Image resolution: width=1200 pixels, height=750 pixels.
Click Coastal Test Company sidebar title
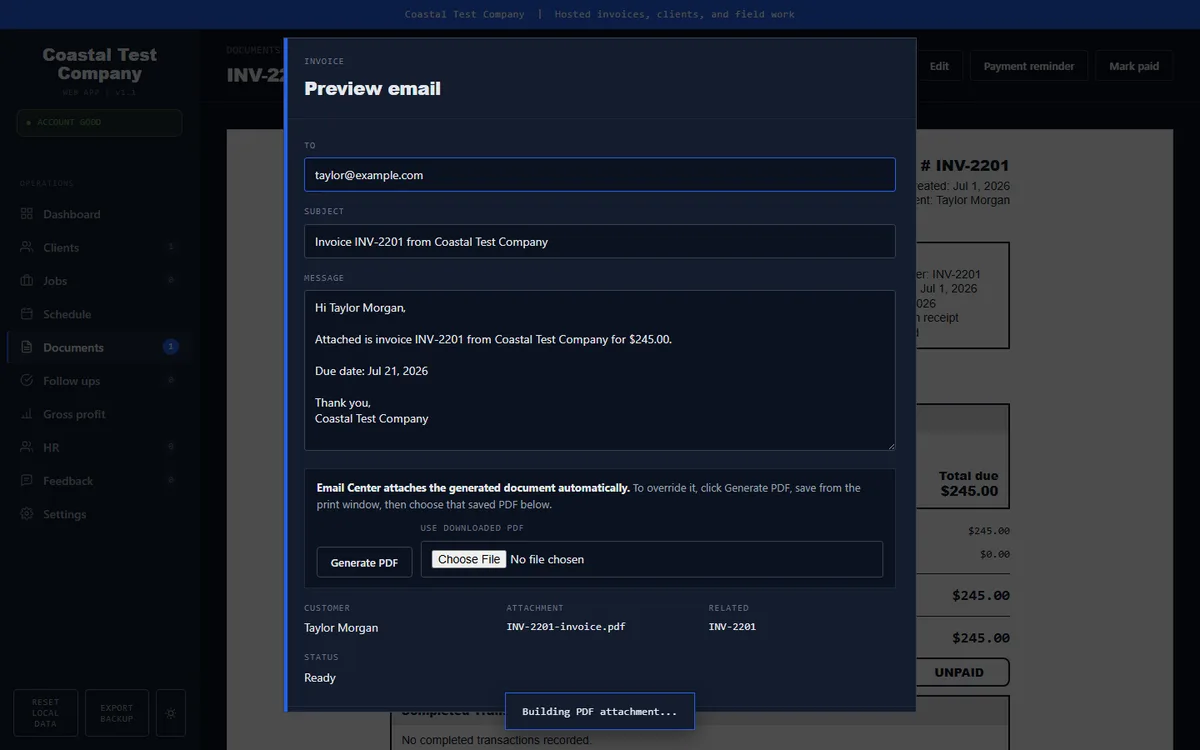click(99, 64)
